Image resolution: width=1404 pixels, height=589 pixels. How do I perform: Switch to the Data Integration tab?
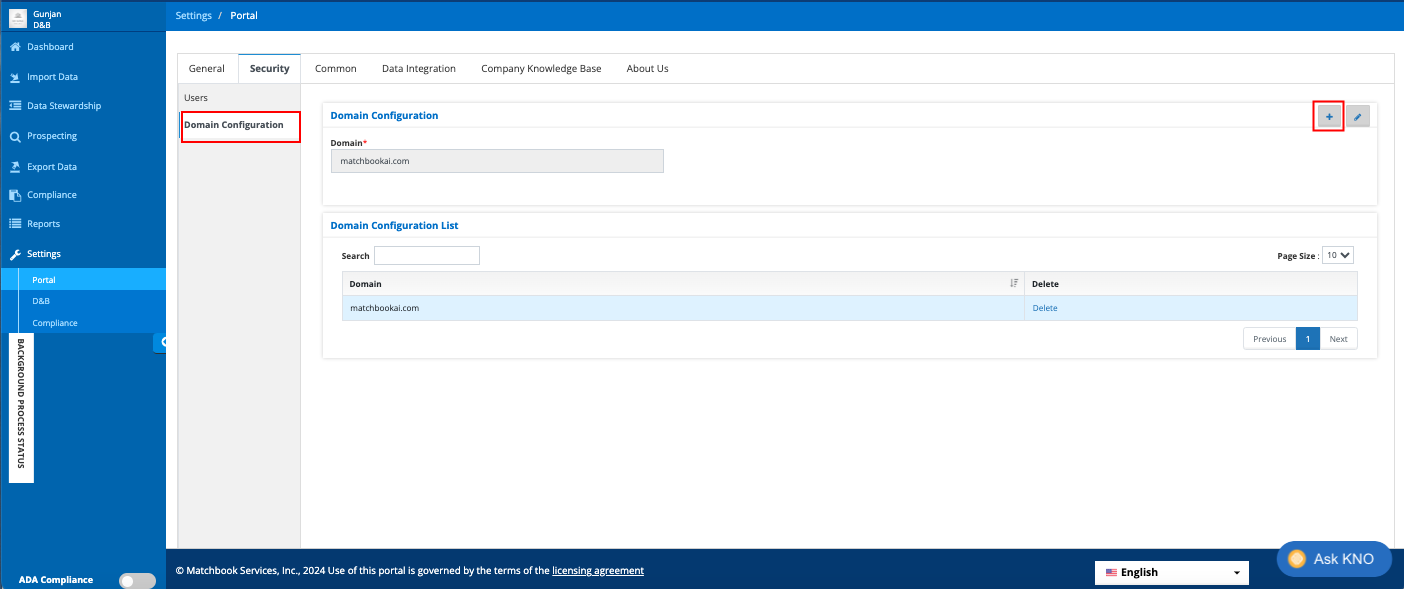tap(419, 69)
